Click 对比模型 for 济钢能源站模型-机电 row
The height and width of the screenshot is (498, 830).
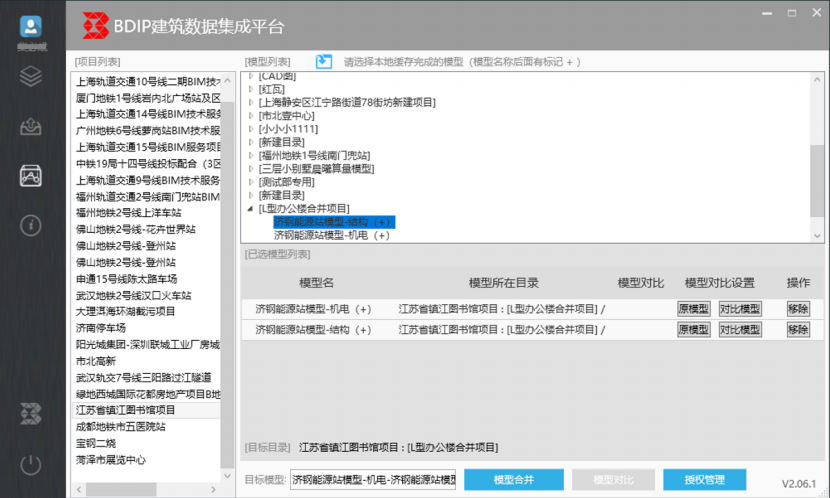tap(740, 309)
